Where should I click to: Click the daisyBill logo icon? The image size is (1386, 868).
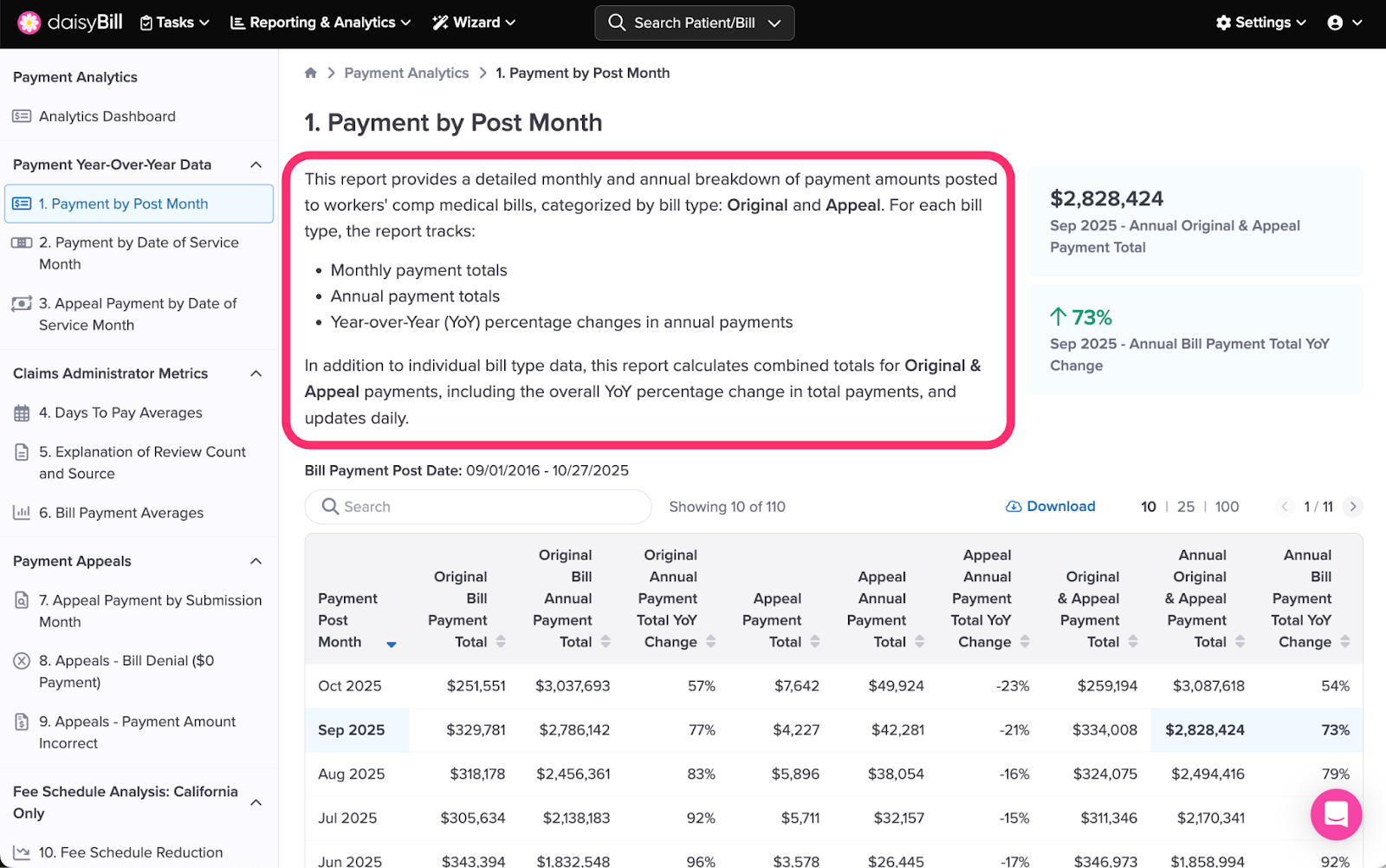pyautogui.click(x=29, y=23)
